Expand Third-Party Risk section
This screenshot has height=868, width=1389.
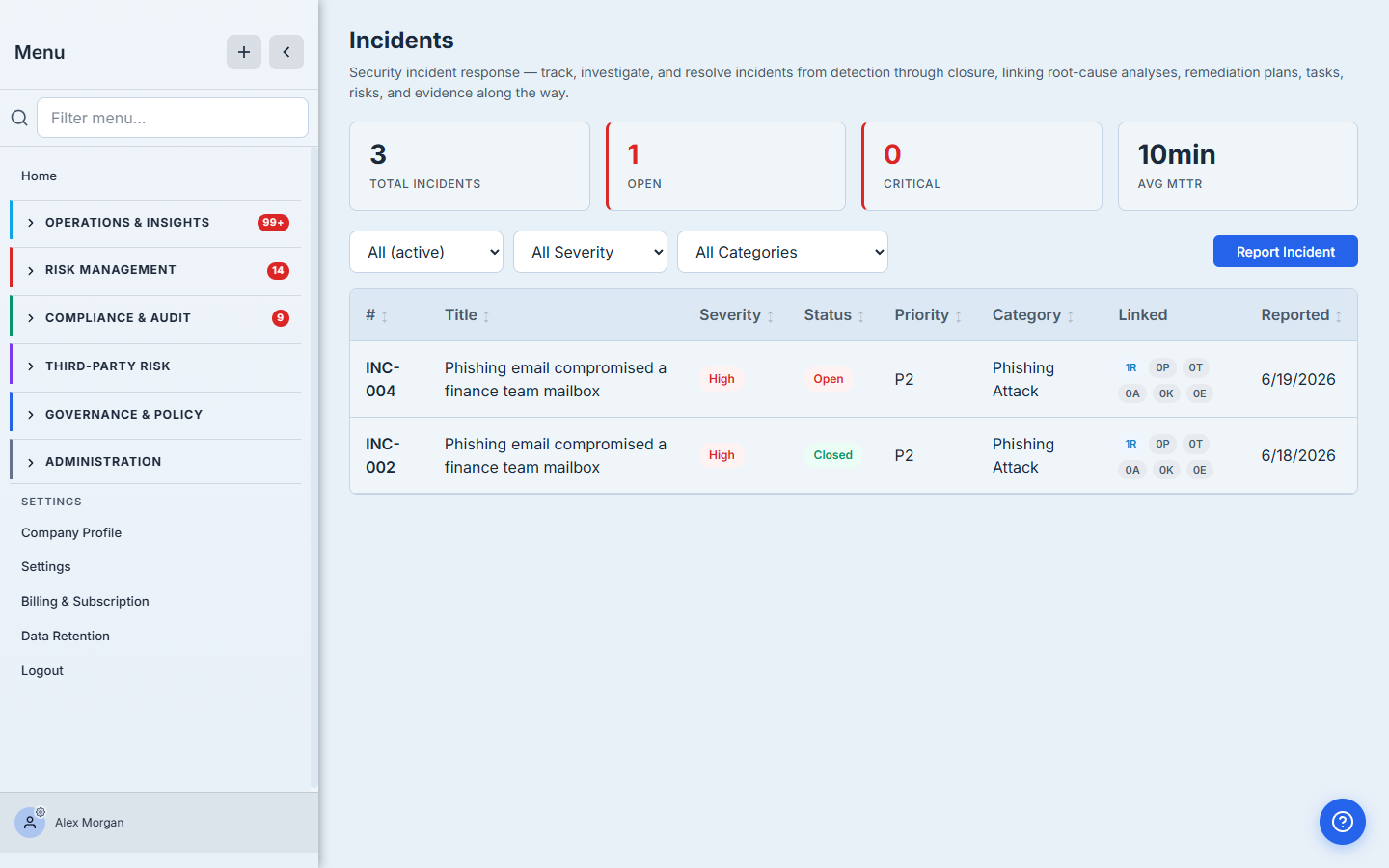point(155,366)
